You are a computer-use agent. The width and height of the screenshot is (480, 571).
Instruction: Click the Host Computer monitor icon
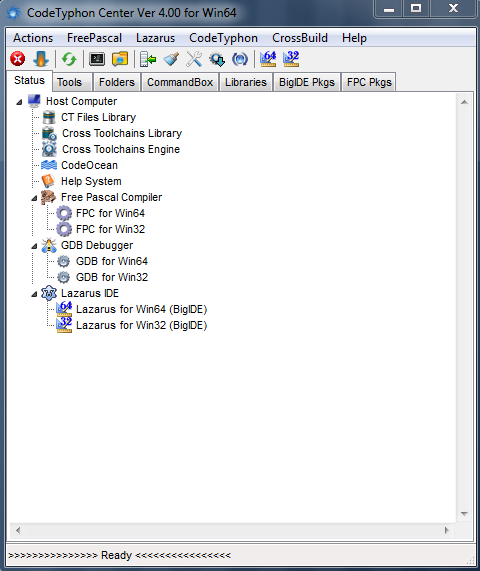pyautogui.click(x=35, y=101)
